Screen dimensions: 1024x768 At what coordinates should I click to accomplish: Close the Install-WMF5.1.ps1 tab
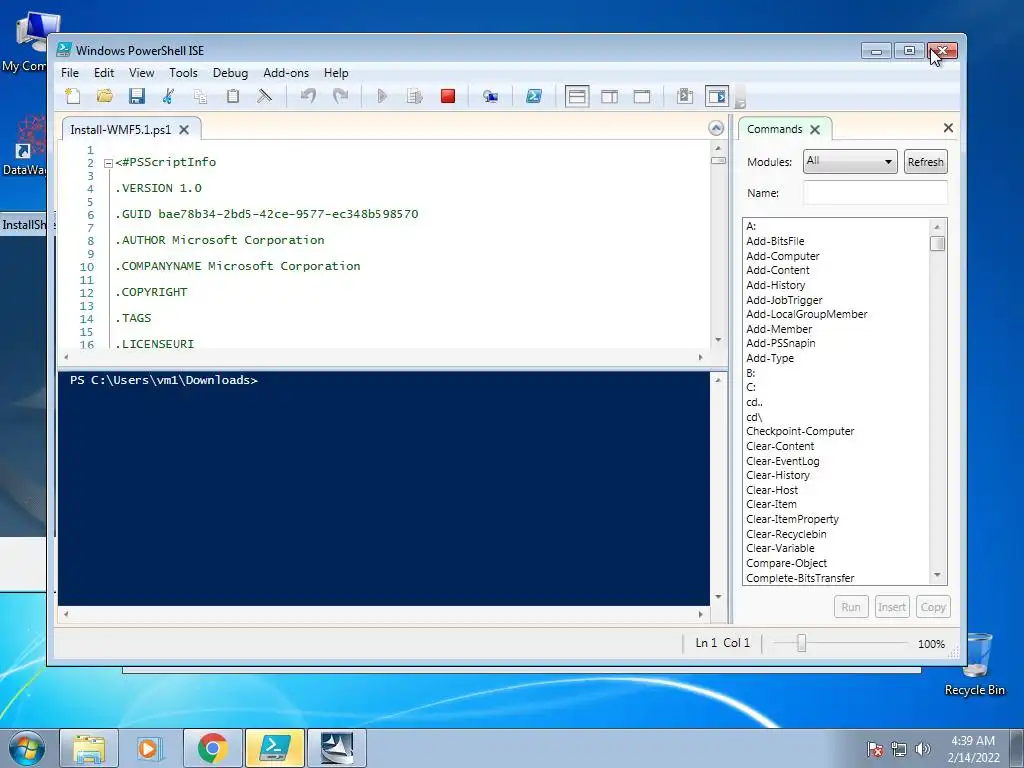coord(184,129)
